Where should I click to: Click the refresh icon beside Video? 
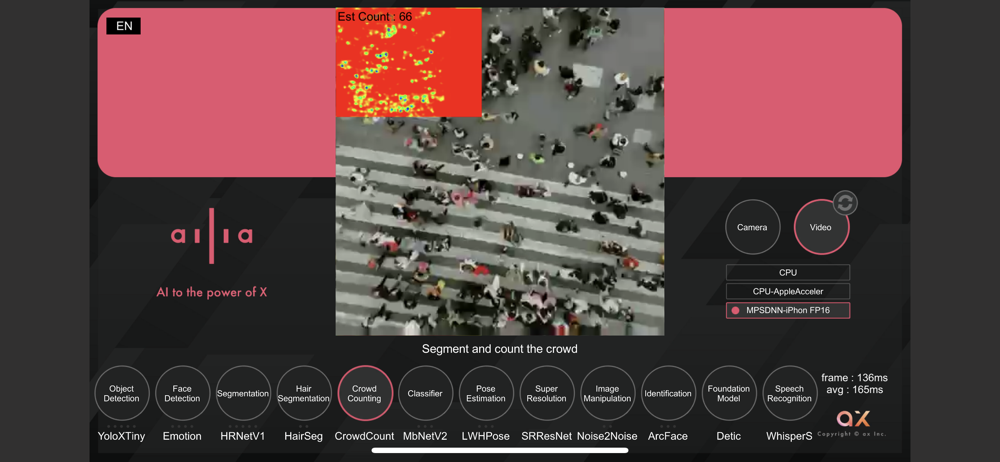point(845,203)
